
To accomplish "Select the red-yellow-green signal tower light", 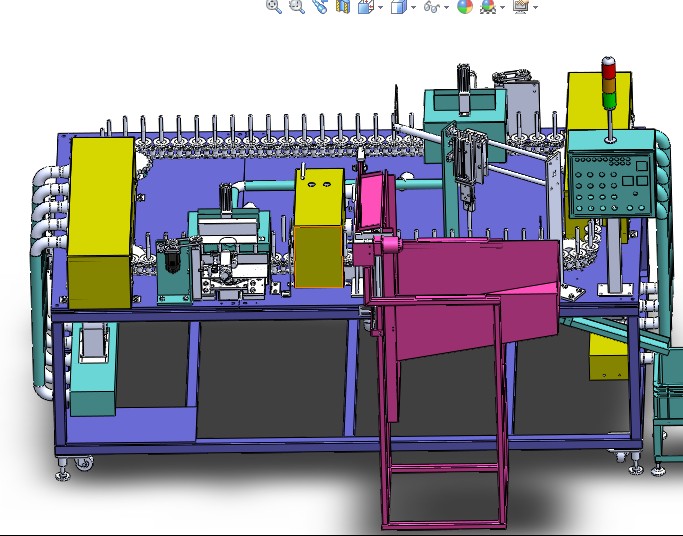I will 609,83.
